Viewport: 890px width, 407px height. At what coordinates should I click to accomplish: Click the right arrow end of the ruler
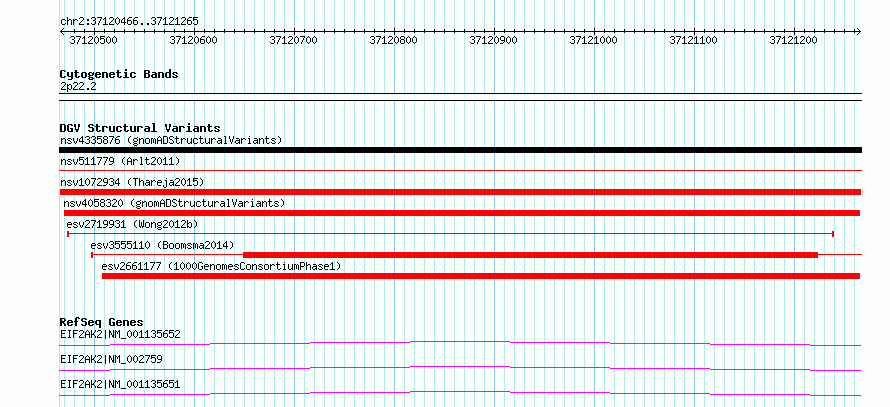tap(859, 31)
